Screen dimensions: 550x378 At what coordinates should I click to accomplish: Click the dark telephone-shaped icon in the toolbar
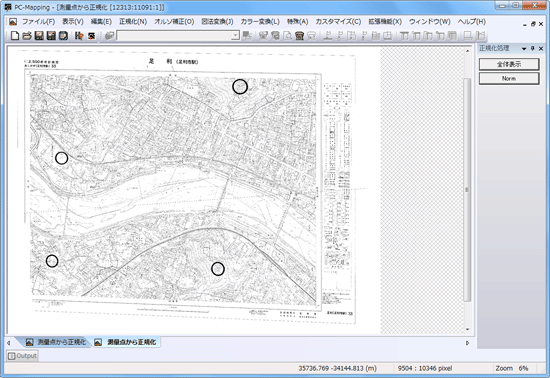299,36
